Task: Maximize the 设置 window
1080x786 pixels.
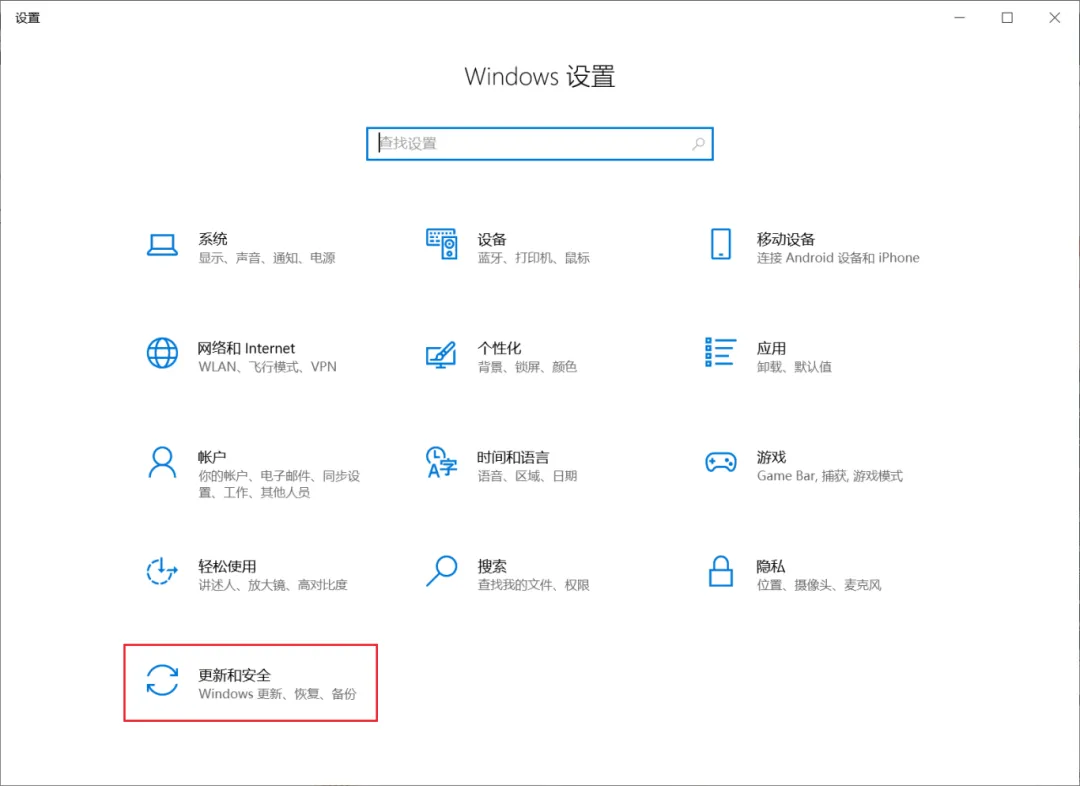Action: (x=1007, y=18)
